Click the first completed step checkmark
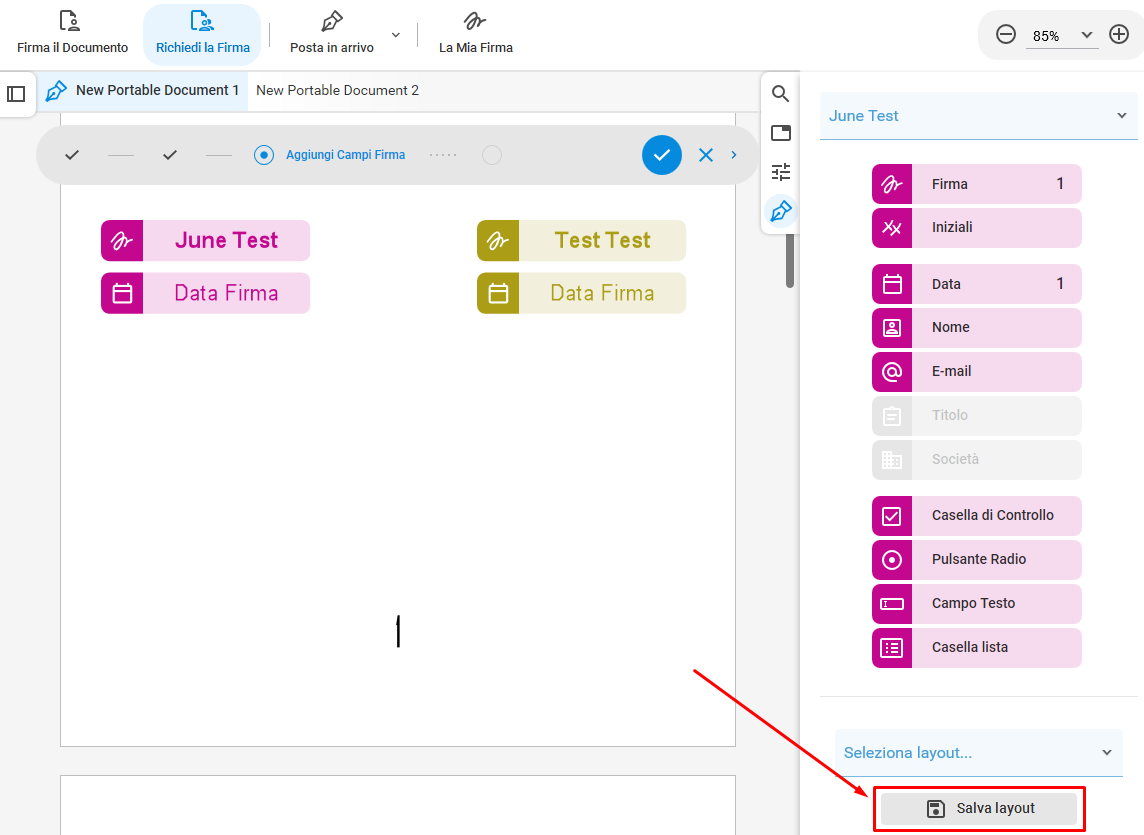1144x835 pixels. [x=72, y=155]
